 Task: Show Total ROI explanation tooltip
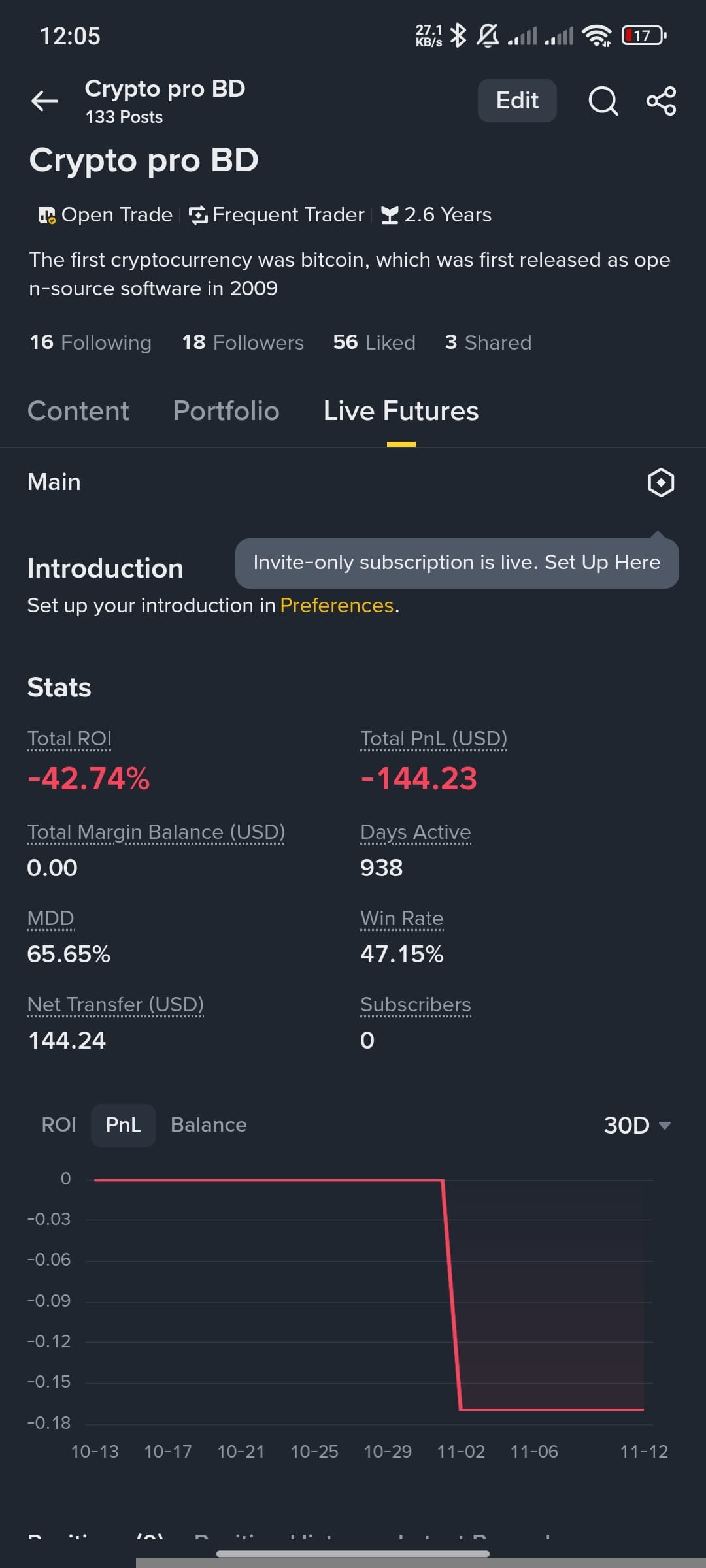(69, 739)
